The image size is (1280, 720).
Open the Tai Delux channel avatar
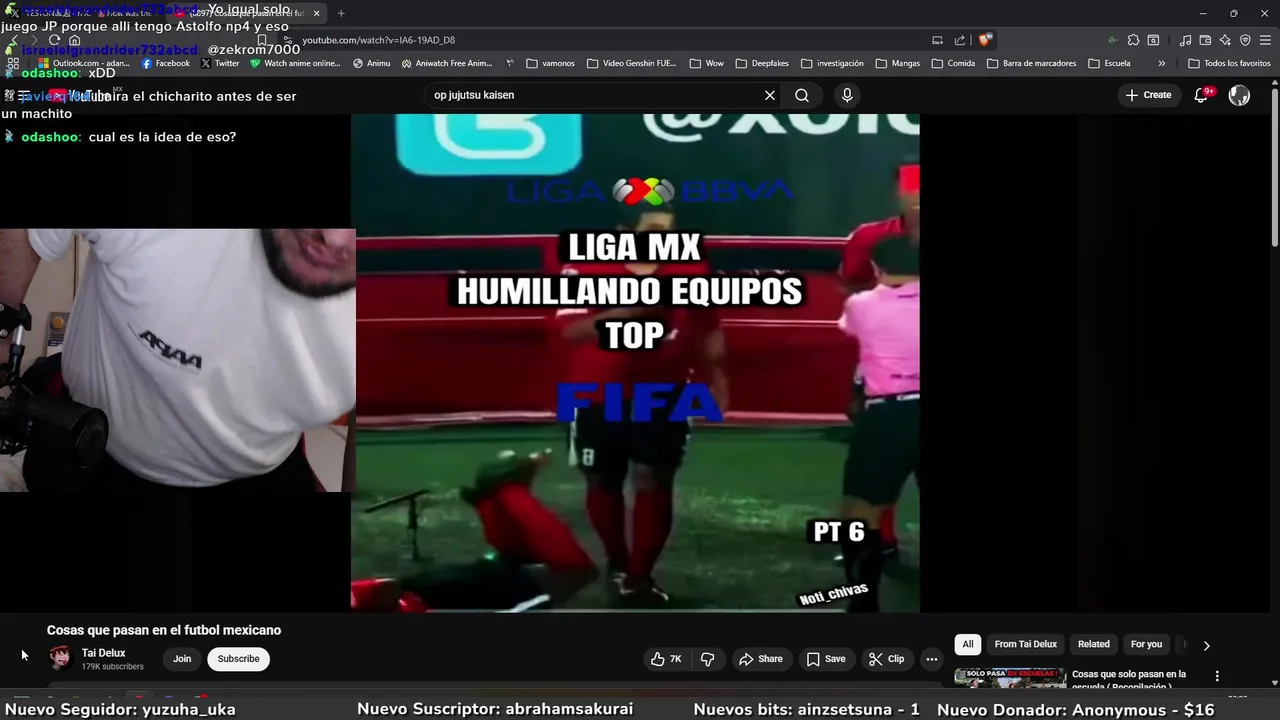(60, 658)
